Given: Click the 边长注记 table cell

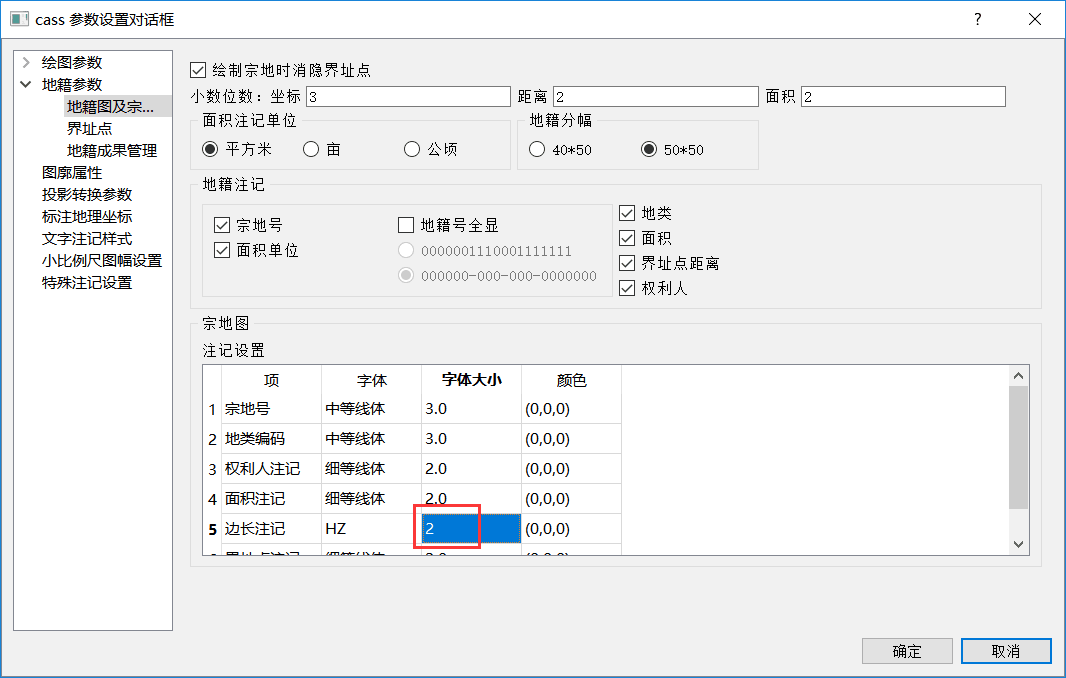Looking at the screenshot, I should [271, 529].
